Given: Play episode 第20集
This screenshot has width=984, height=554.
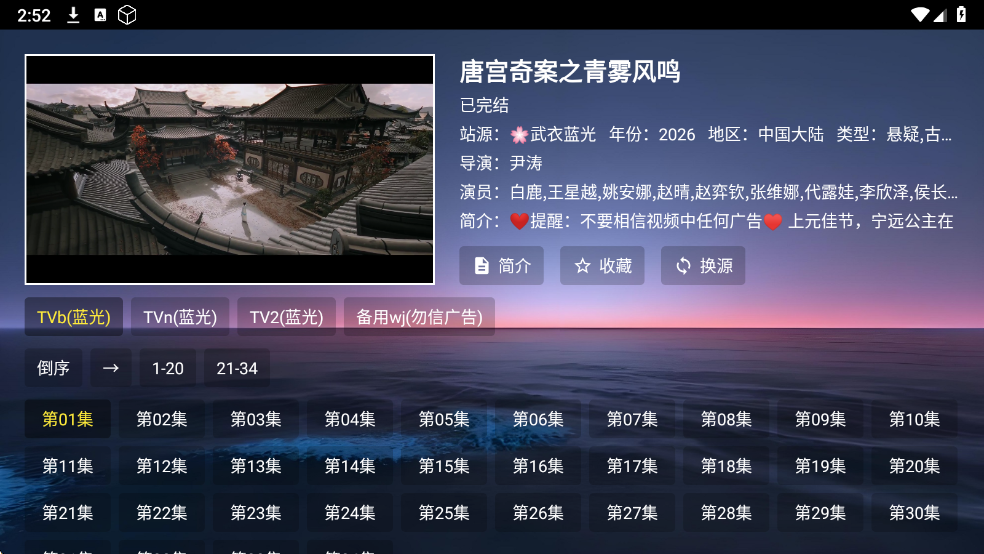Looking at the screenshot, I should 915,466.
